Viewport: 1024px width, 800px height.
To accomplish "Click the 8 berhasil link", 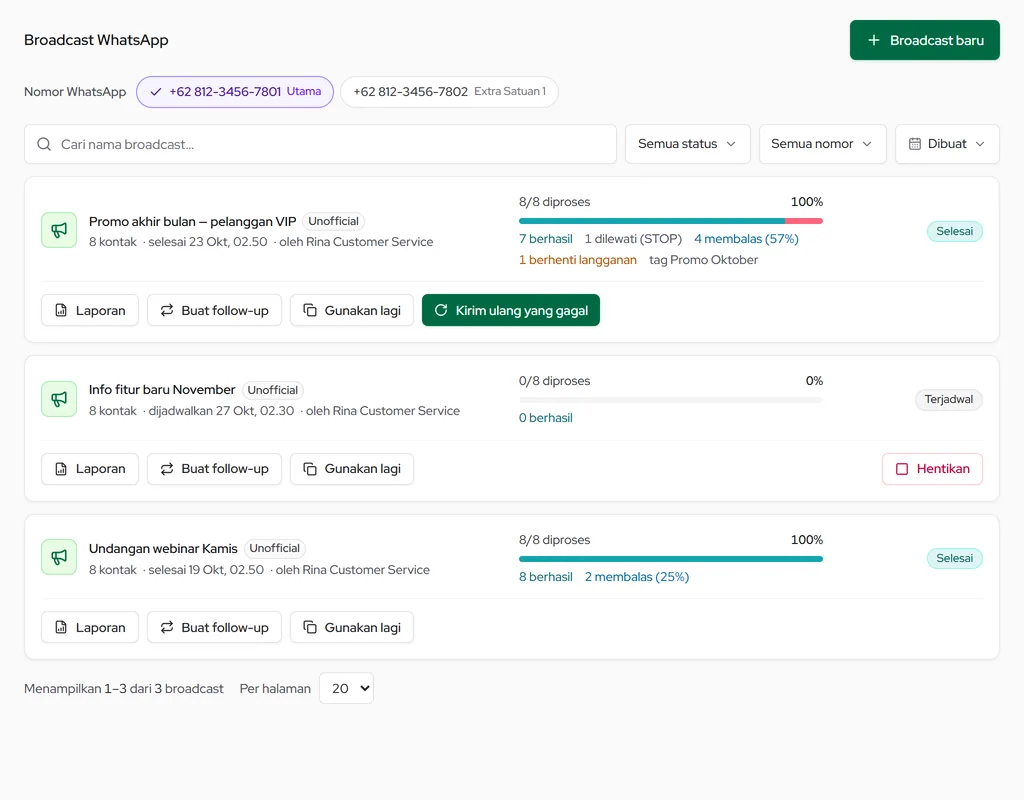I will coord(546,577).
